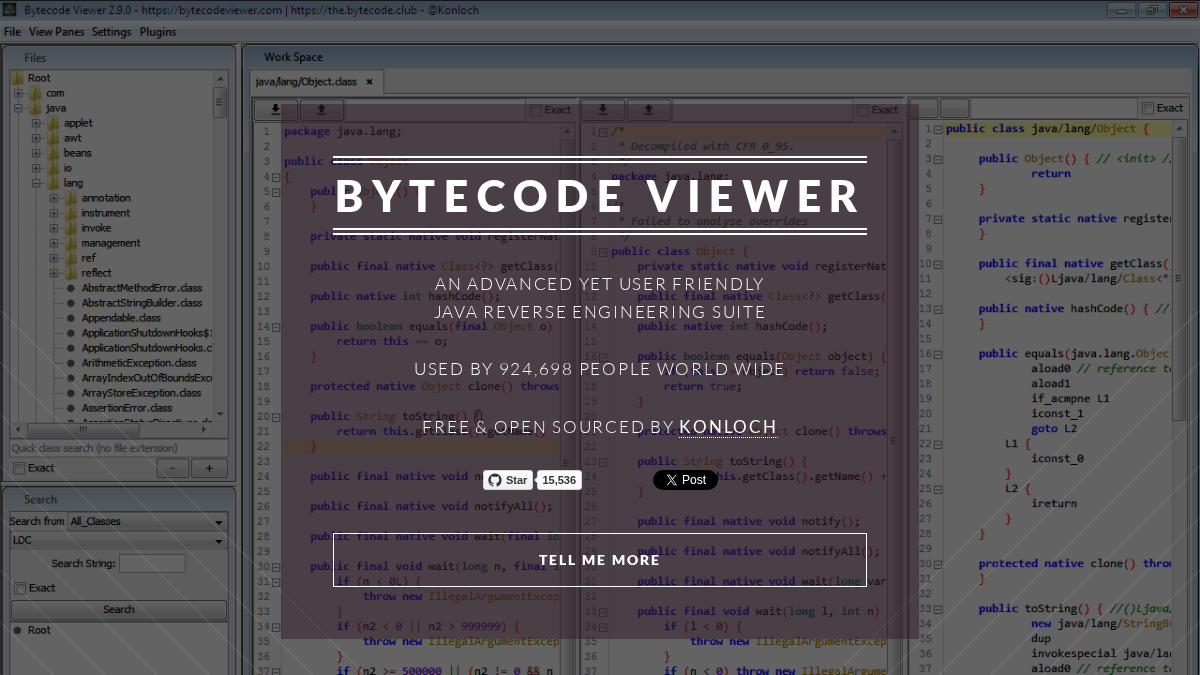Expand the io tree node
This screenshot has width=1200, height=675.
click(36, 168)
